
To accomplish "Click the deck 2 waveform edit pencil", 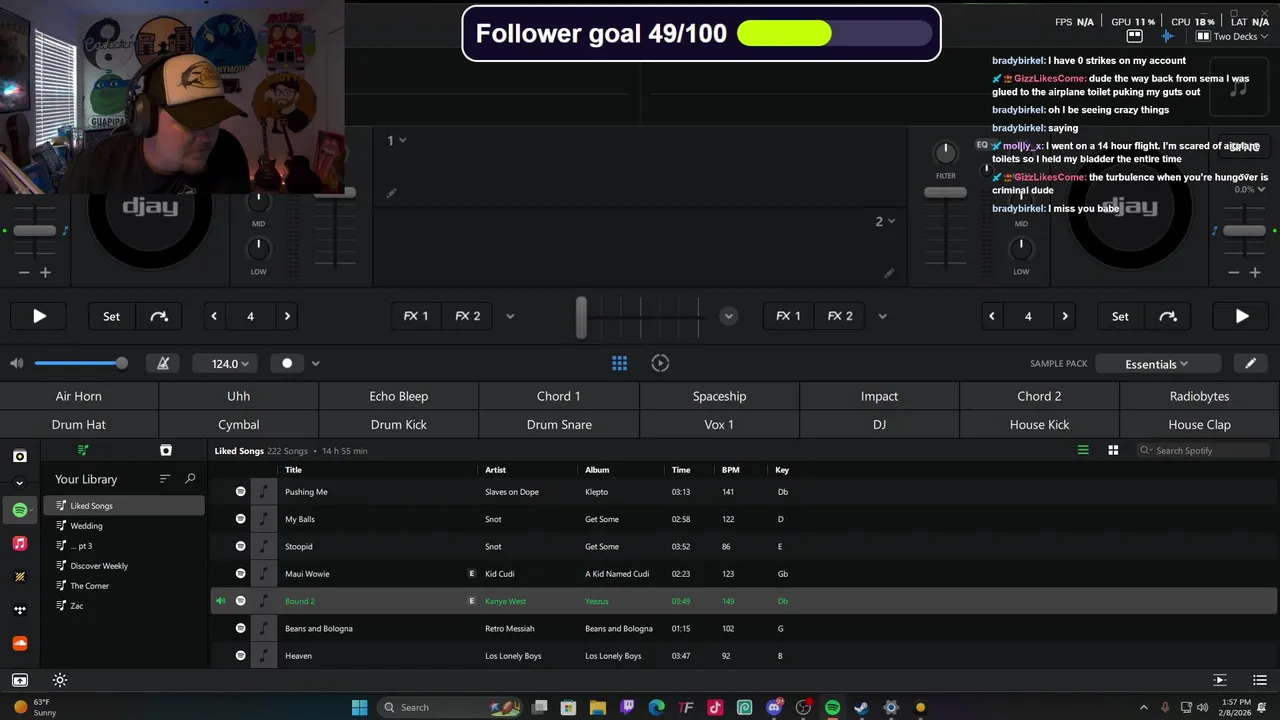I will [x=888, y=273].
